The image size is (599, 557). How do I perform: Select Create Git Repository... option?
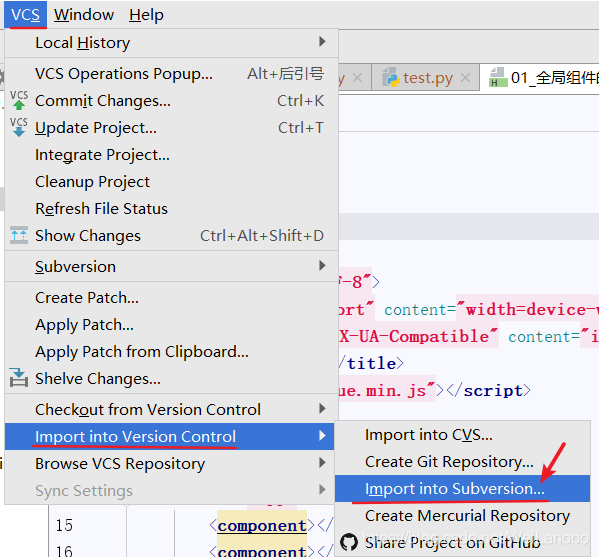coord(463,462)
